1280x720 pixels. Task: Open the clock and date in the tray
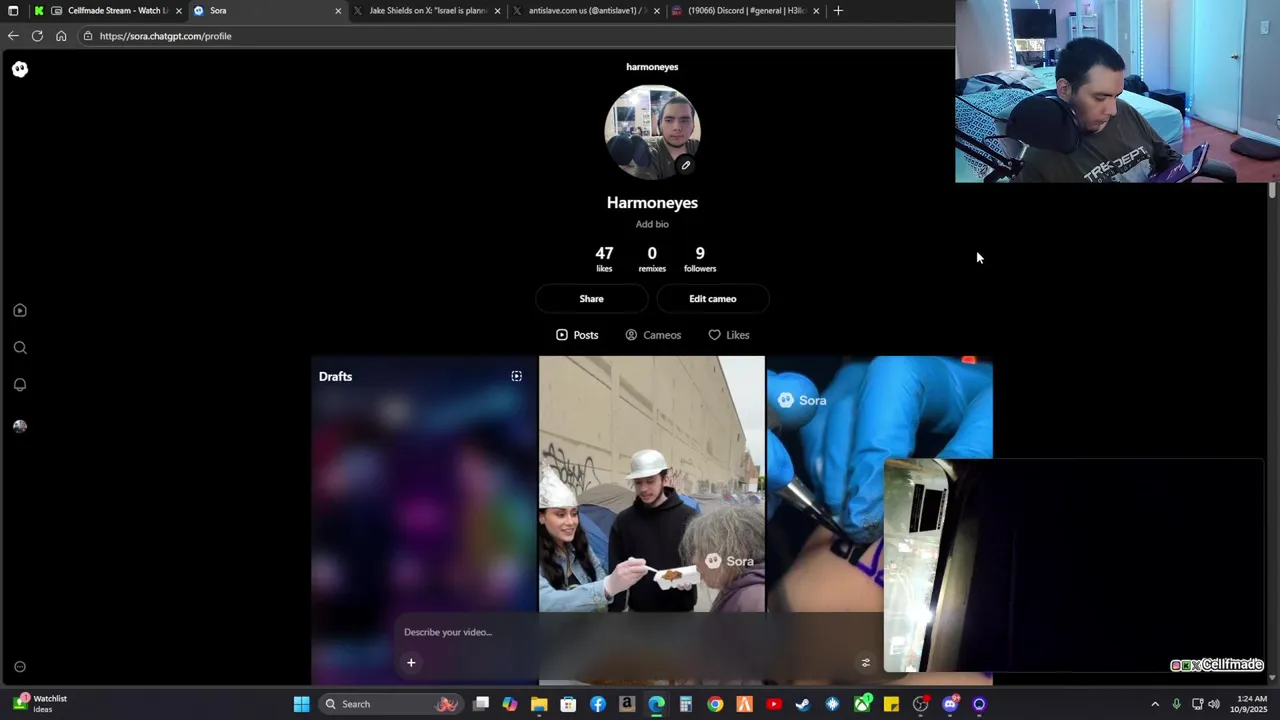click(x=1250, y=704)
